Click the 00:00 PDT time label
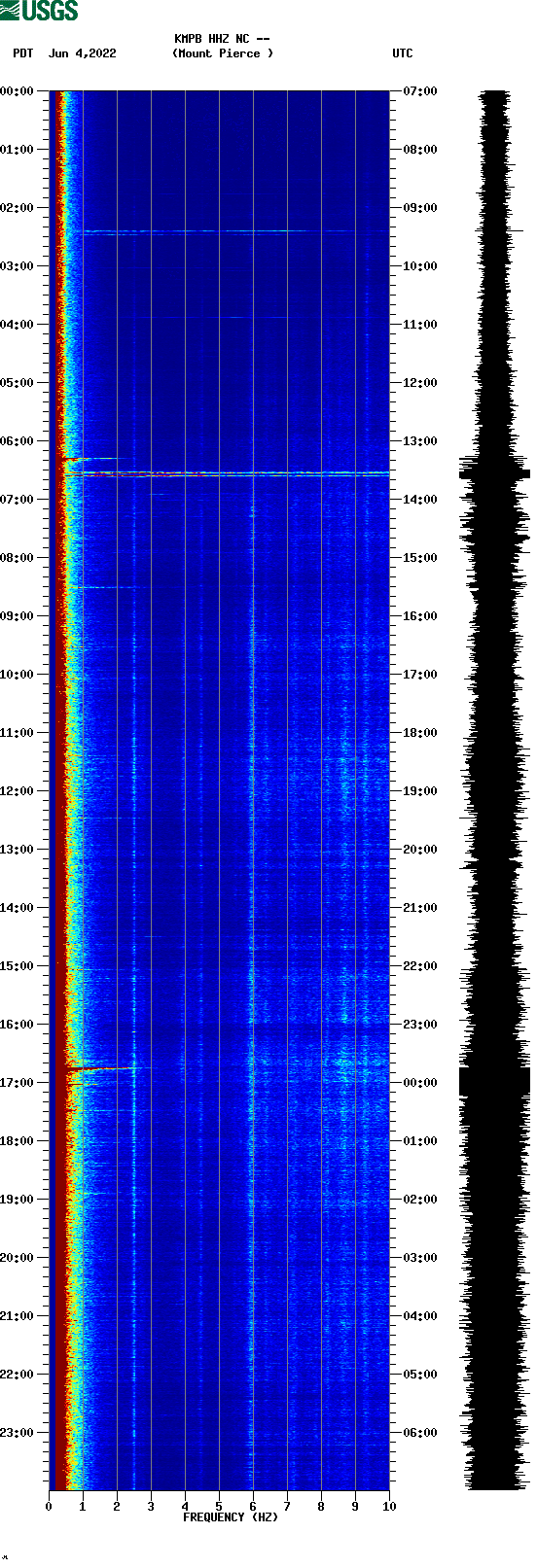Screen dimensions: 537x1568 [x=17, y=91]
